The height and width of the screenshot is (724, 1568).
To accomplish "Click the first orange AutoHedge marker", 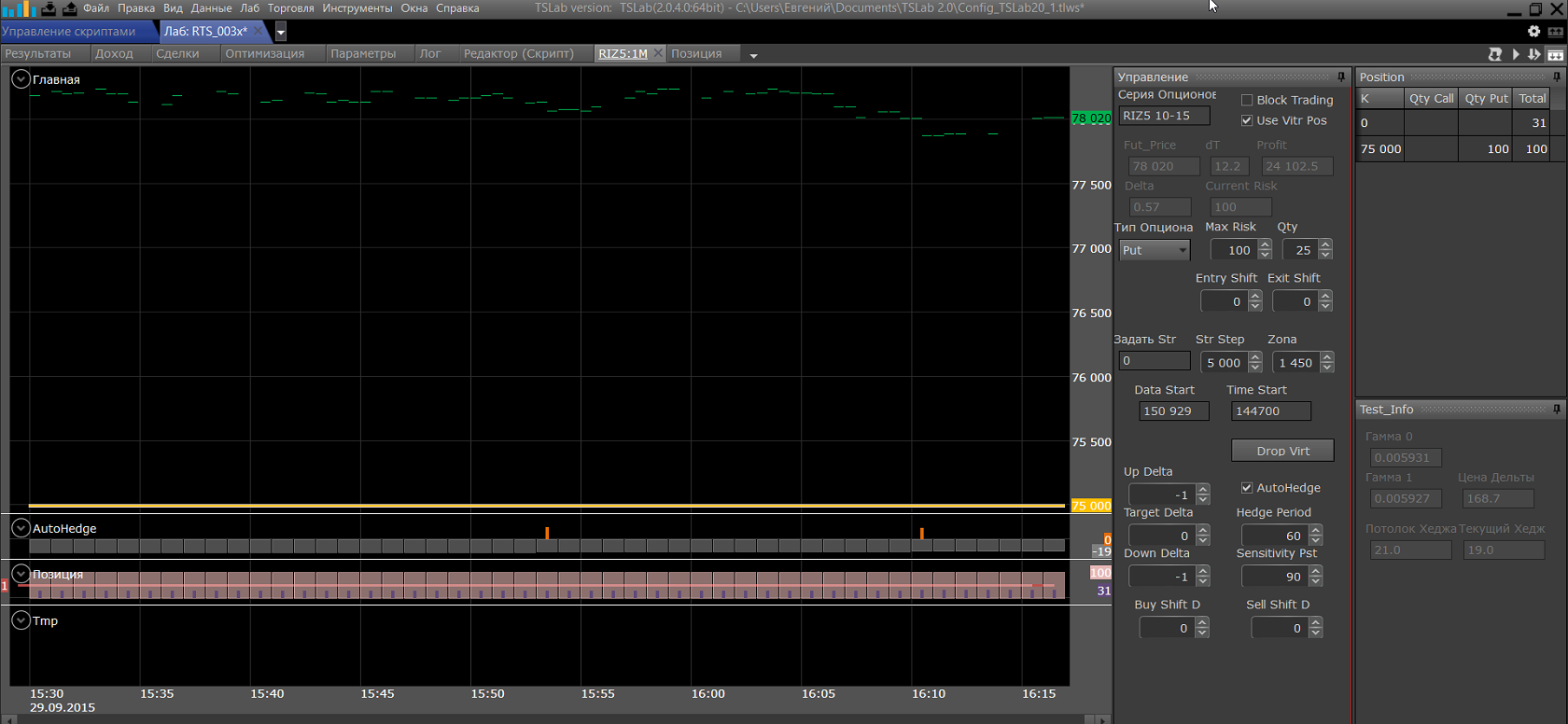I will [547, 534].
